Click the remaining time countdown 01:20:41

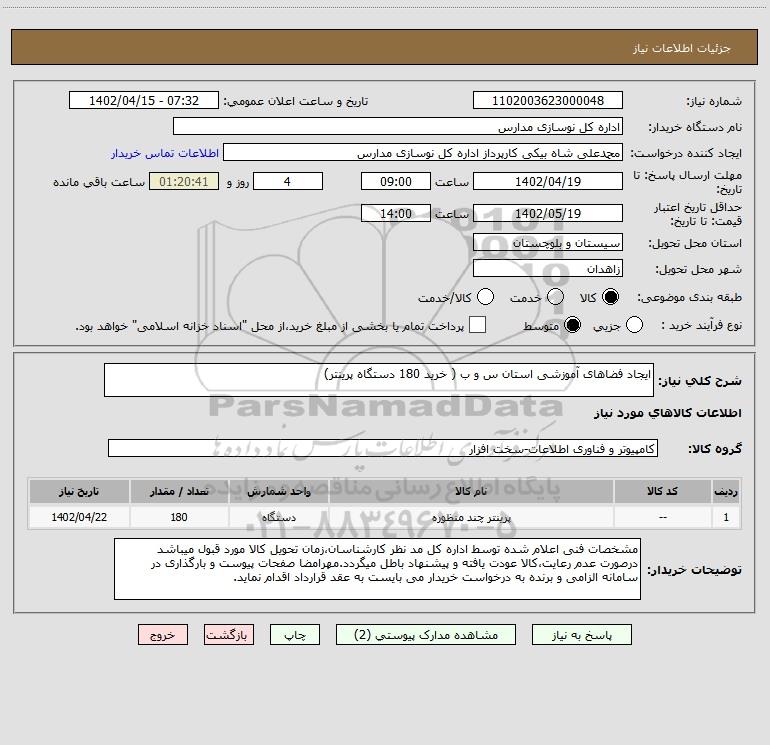[184, 181]
